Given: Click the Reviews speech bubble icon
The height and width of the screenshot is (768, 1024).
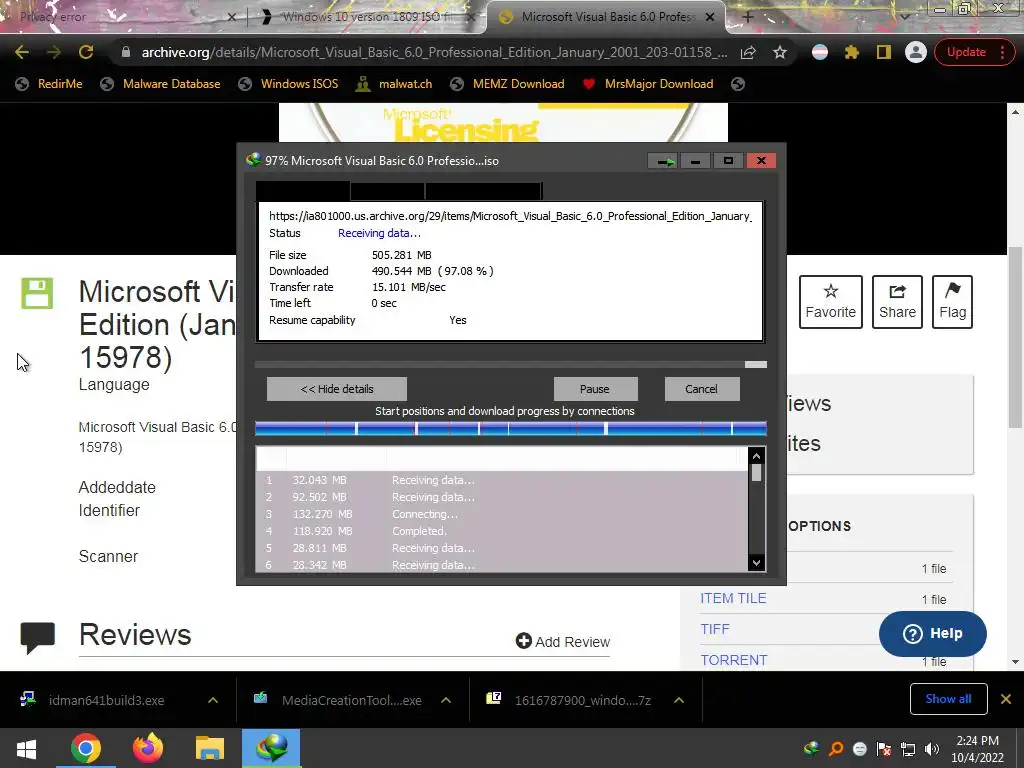Looking at the screenshot, I should [x=37, y=638].
